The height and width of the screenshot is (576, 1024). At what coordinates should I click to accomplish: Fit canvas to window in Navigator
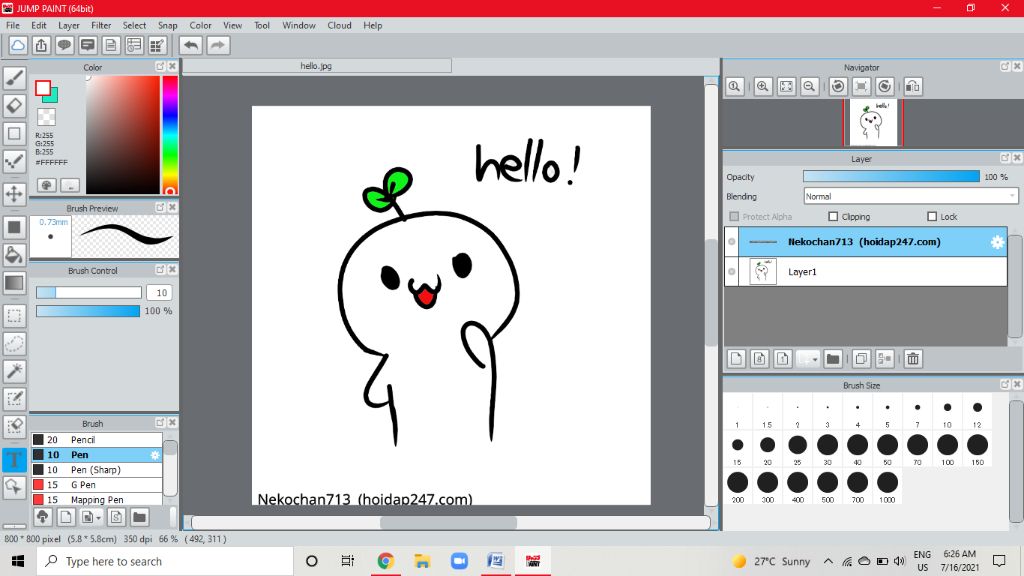786,86
